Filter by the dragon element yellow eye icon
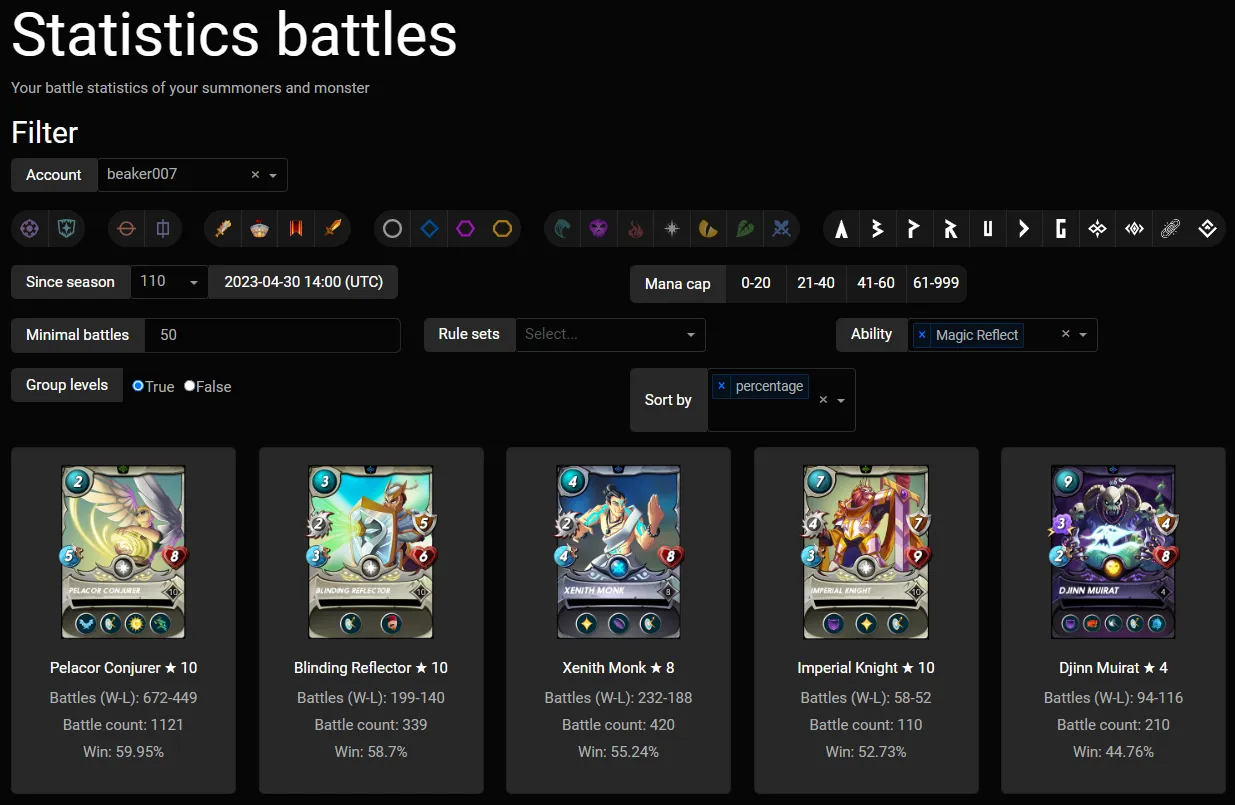The width and height of the screenshot is (1235, 805). [708, 229]
